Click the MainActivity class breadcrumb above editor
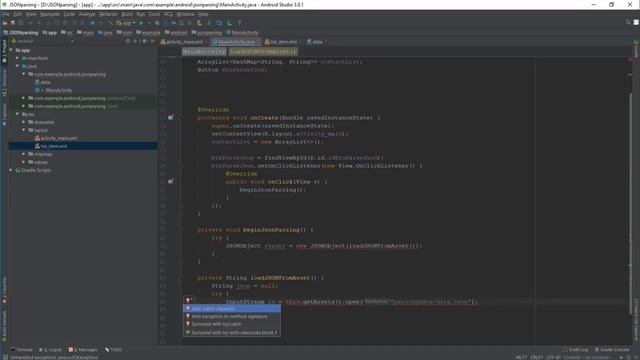This screenshot has width=640, height=360. pos(204,52)
